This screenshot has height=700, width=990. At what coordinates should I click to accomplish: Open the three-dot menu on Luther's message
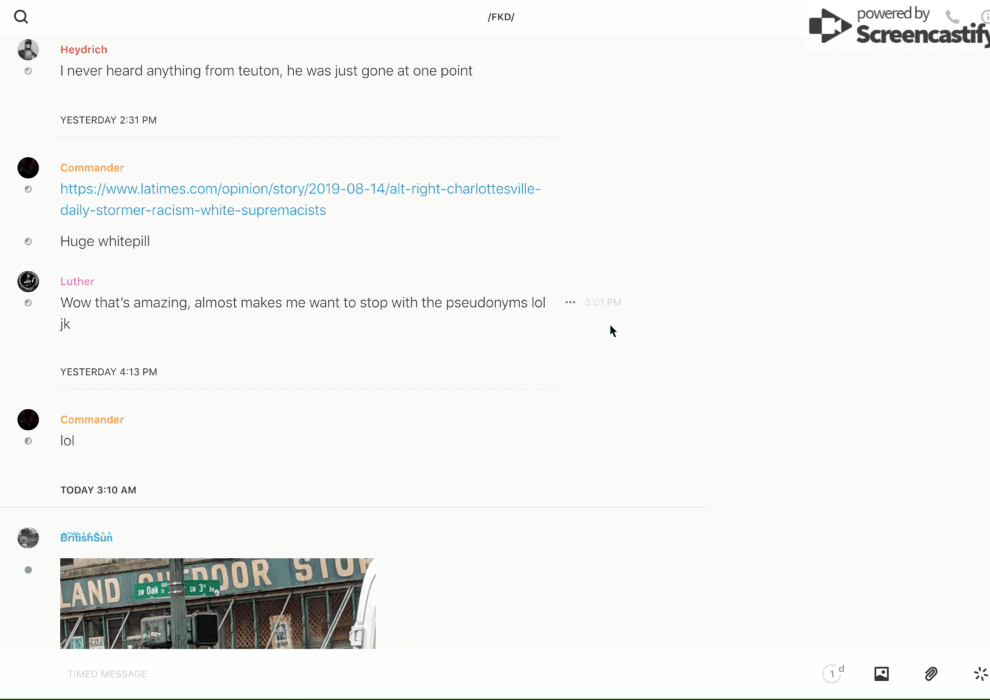[x=570, y=302]
